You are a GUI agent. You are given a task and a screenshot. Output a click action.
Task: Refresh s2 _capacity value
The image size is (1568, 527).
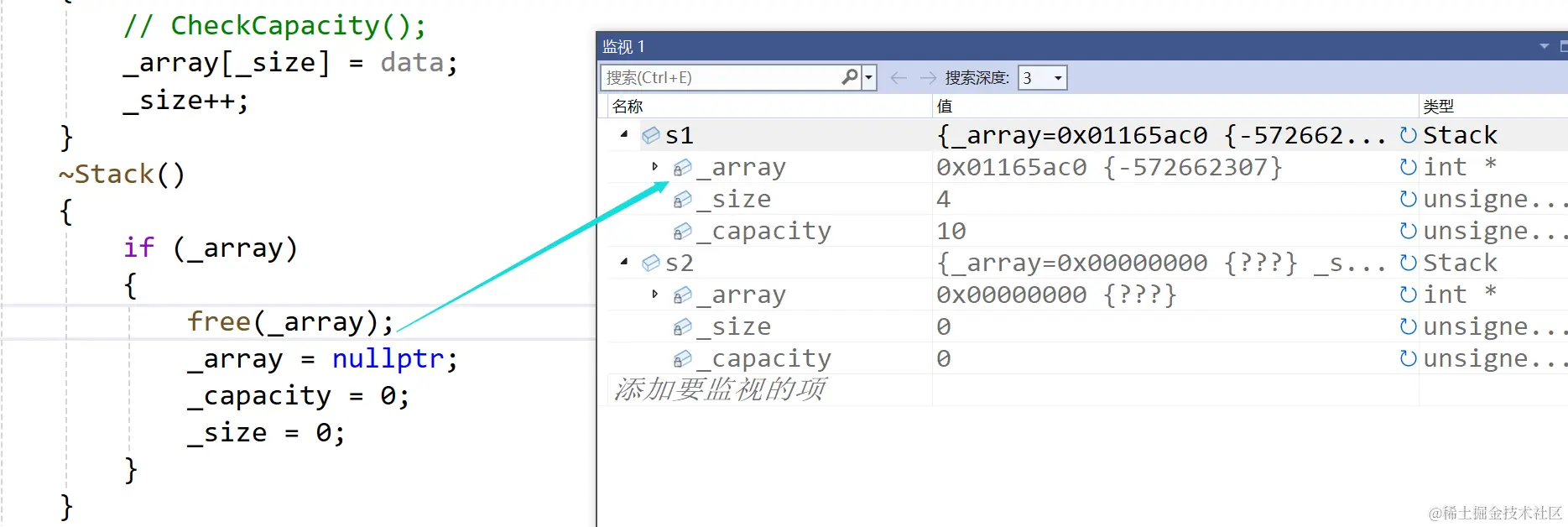[x=1408, y=358]
